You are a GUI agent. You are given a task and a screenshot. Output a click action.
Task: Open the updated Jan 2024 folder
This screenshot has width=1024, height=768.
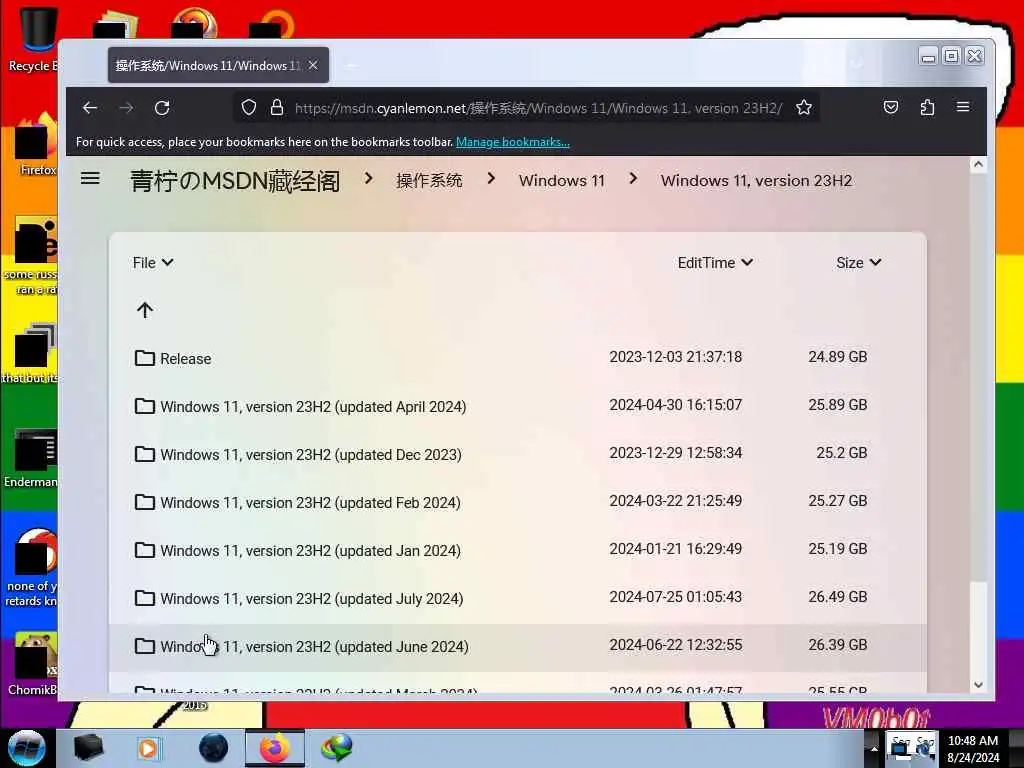pyautogui.click(x=310, y=551)
